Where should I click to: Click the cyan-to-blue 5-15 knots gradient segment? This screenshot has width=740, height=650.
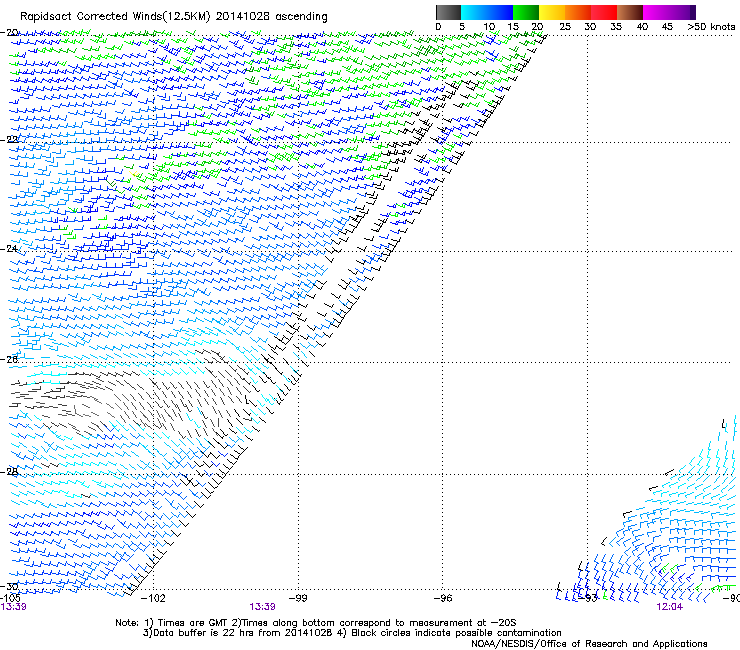click(x=487, y=12)
